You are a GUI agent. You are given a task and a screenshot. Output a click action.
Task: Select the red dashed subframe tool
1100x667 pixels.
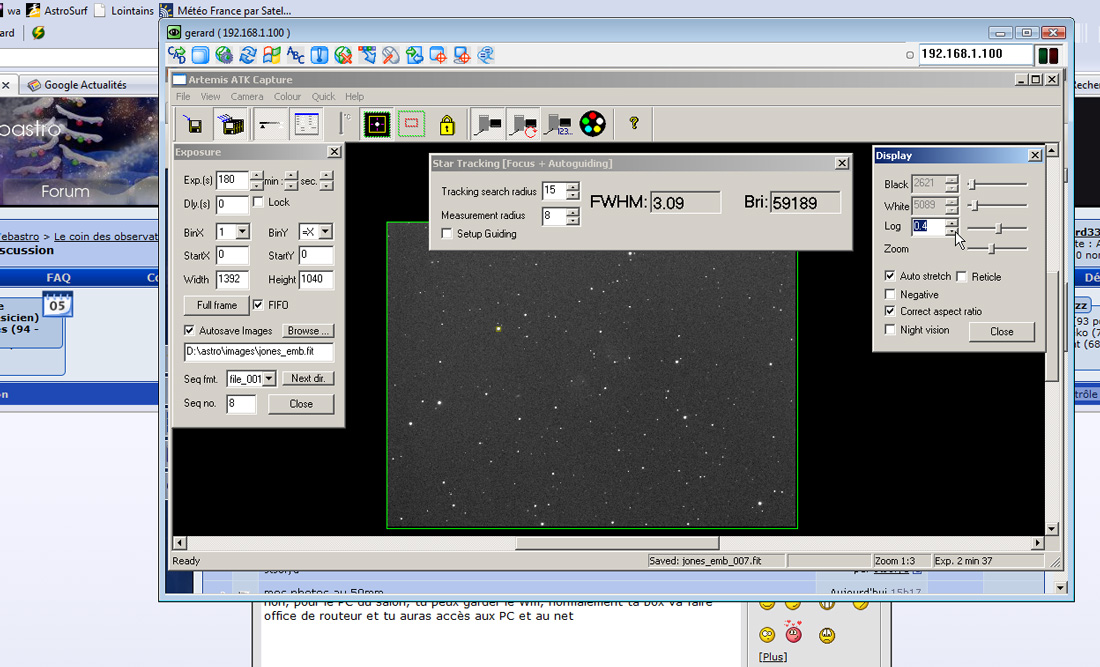click(x=411, y=125)
